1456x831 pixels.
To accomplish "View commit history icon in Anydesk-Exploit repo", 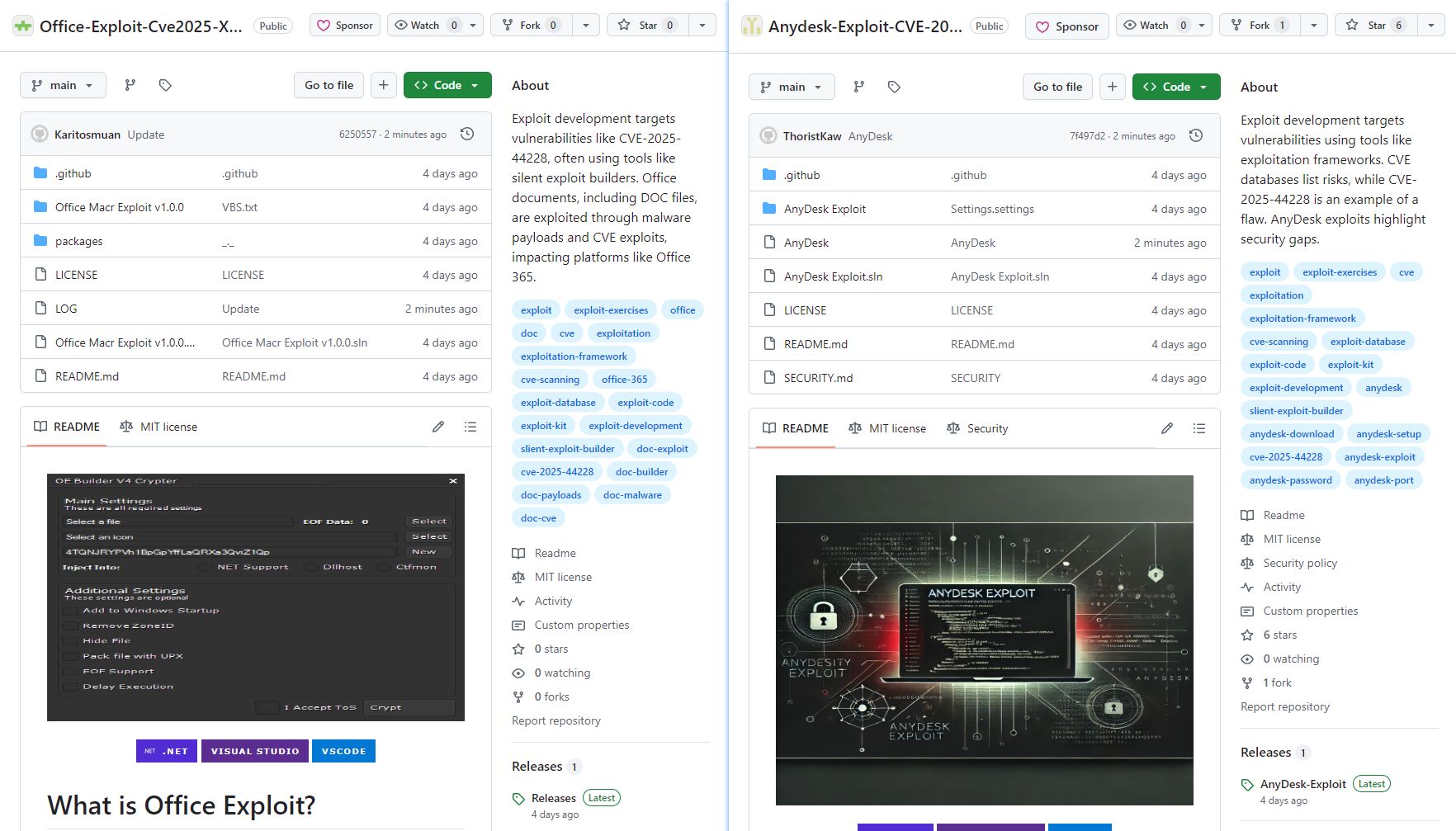I will pos(1196,135).
